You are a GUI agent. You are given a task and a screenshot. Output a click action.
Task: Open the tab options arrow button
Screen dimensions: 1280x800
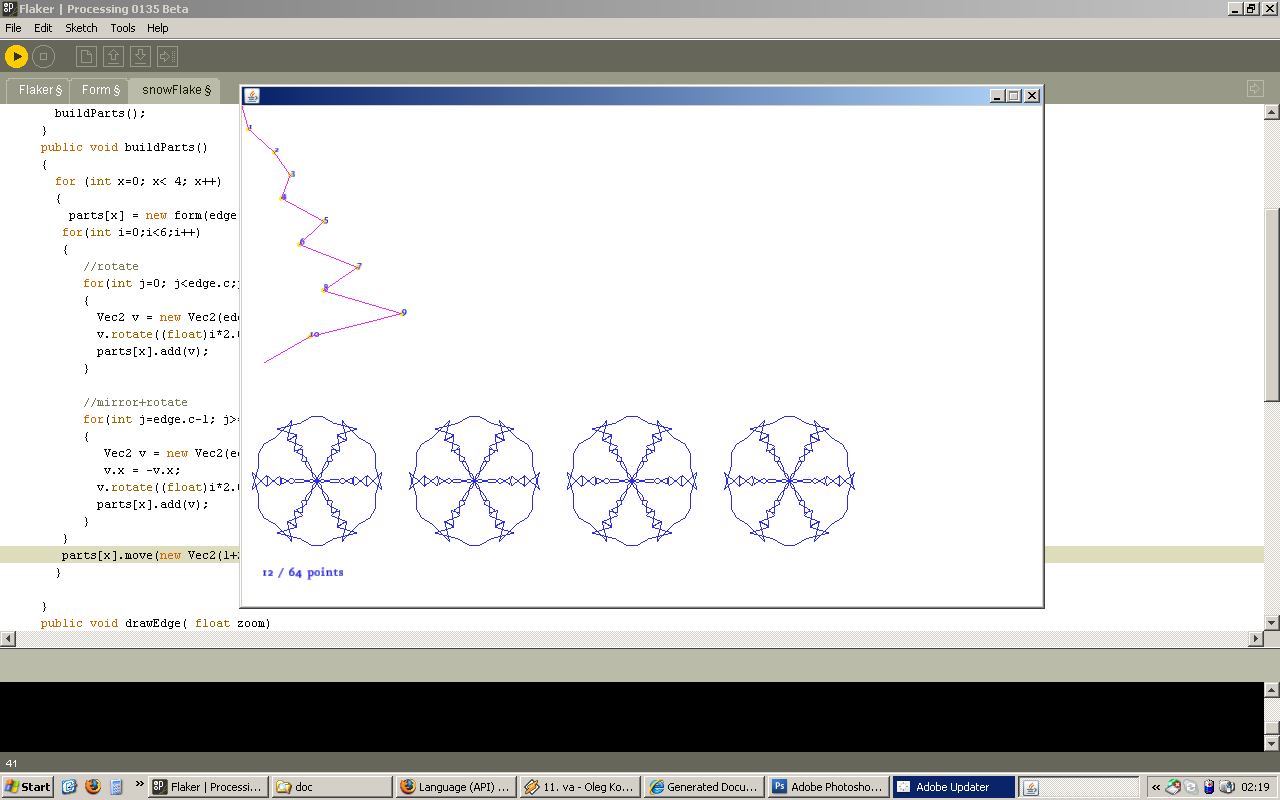click(1256, 89)
